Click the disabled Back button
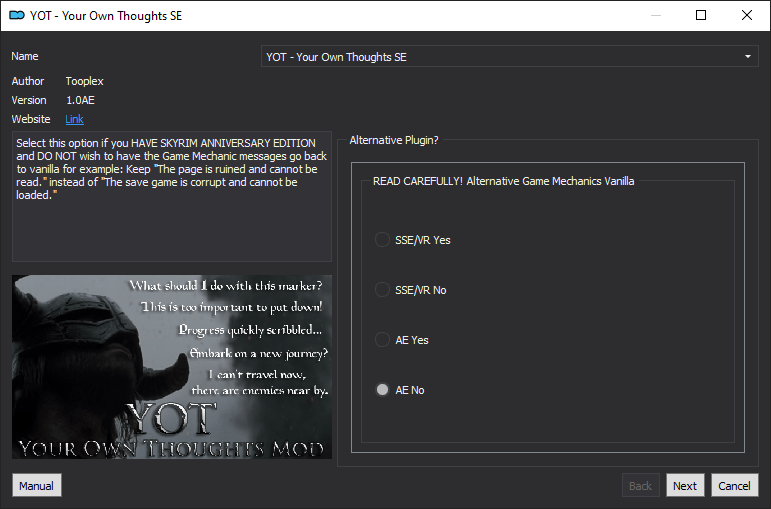 point(640,486)
